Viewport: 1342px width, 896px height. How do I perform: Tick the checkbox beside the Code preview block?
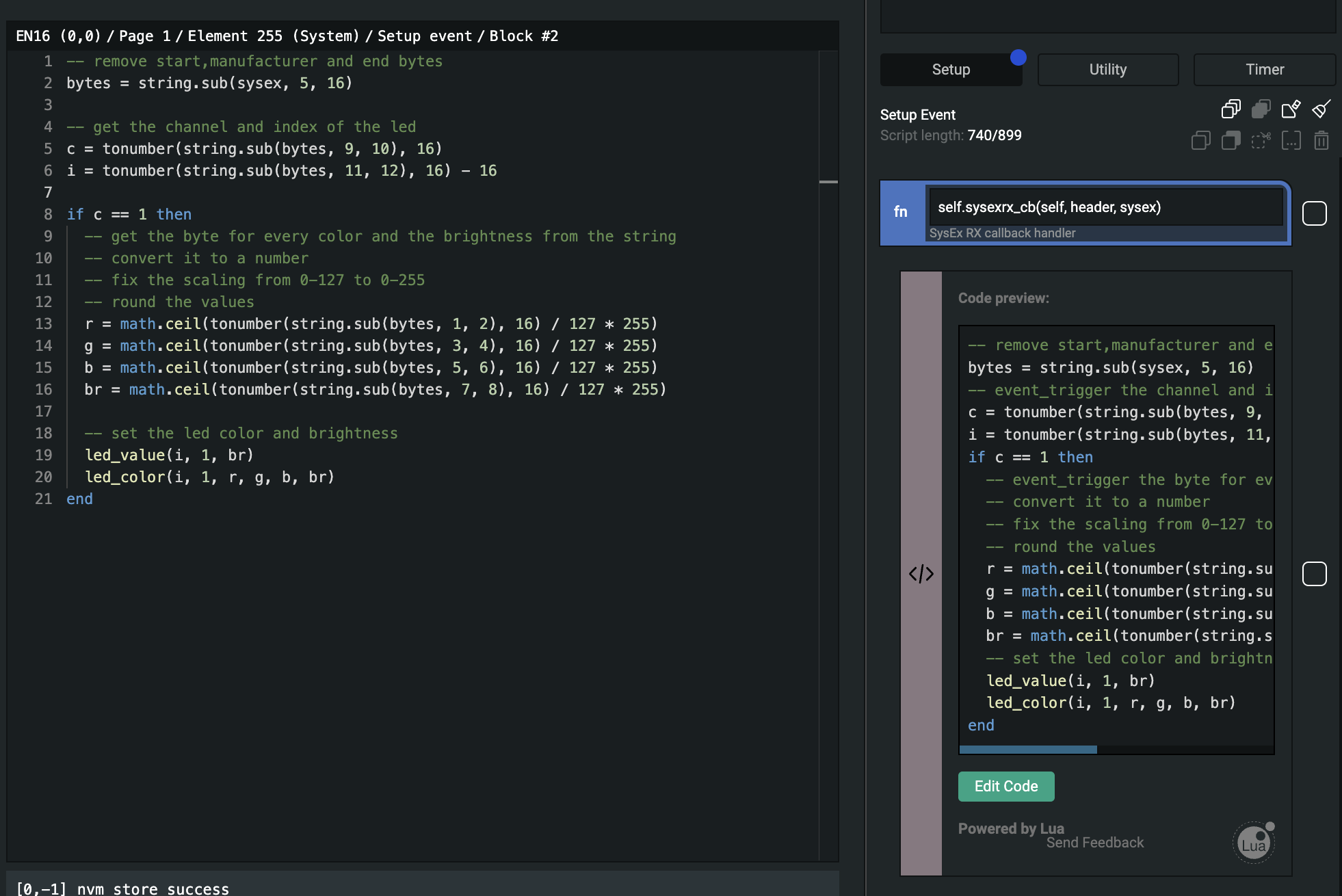pyautogui.click(x=1314, y=573)
